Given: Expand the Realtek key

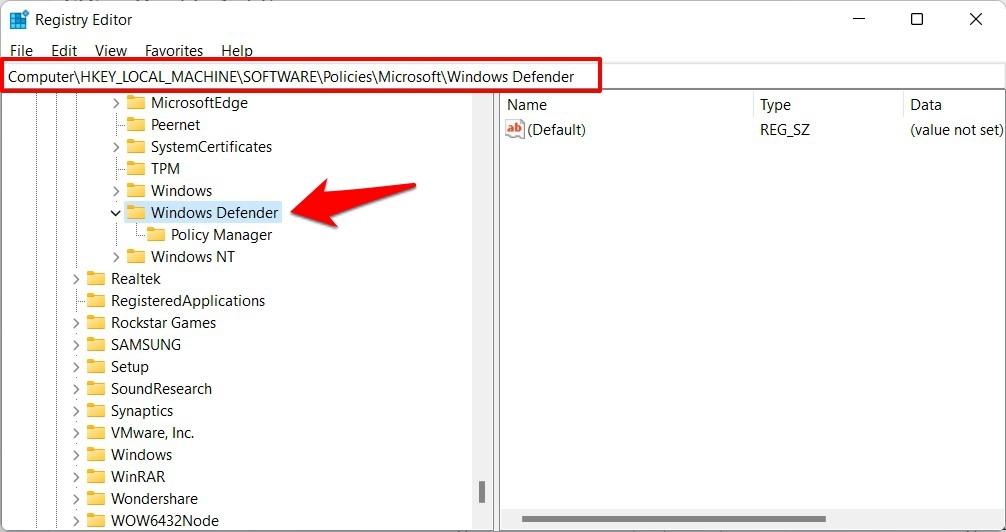Looking at the screenshot, I should 76,279.
